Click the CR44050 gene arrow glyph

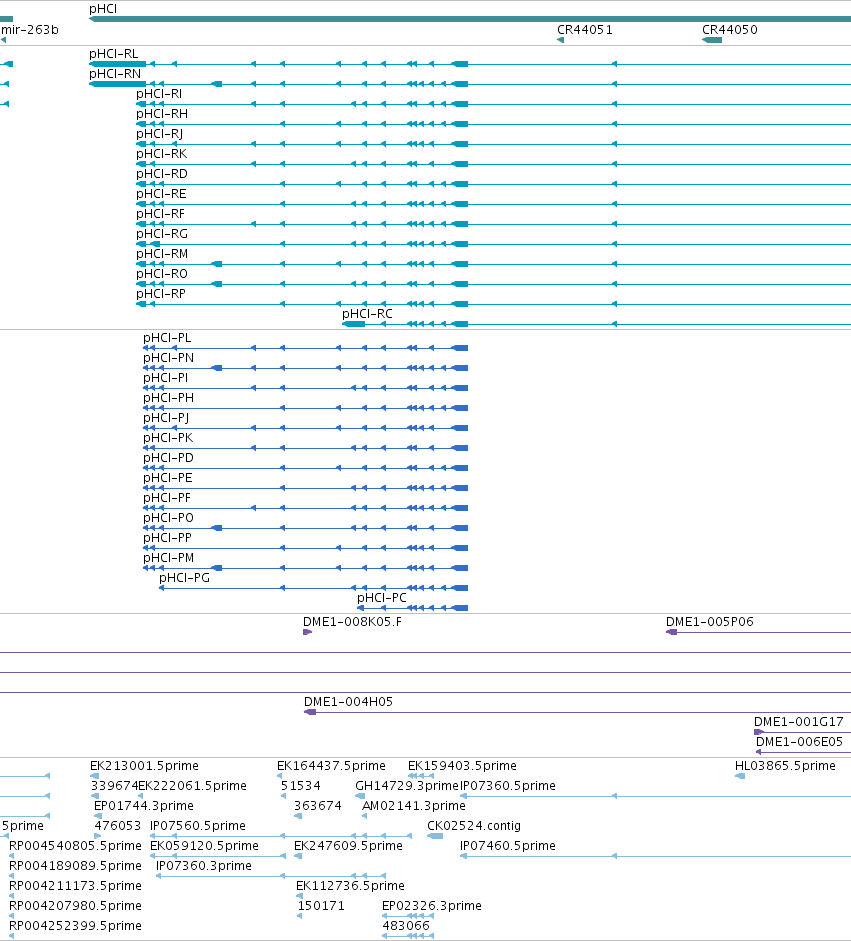712,40
